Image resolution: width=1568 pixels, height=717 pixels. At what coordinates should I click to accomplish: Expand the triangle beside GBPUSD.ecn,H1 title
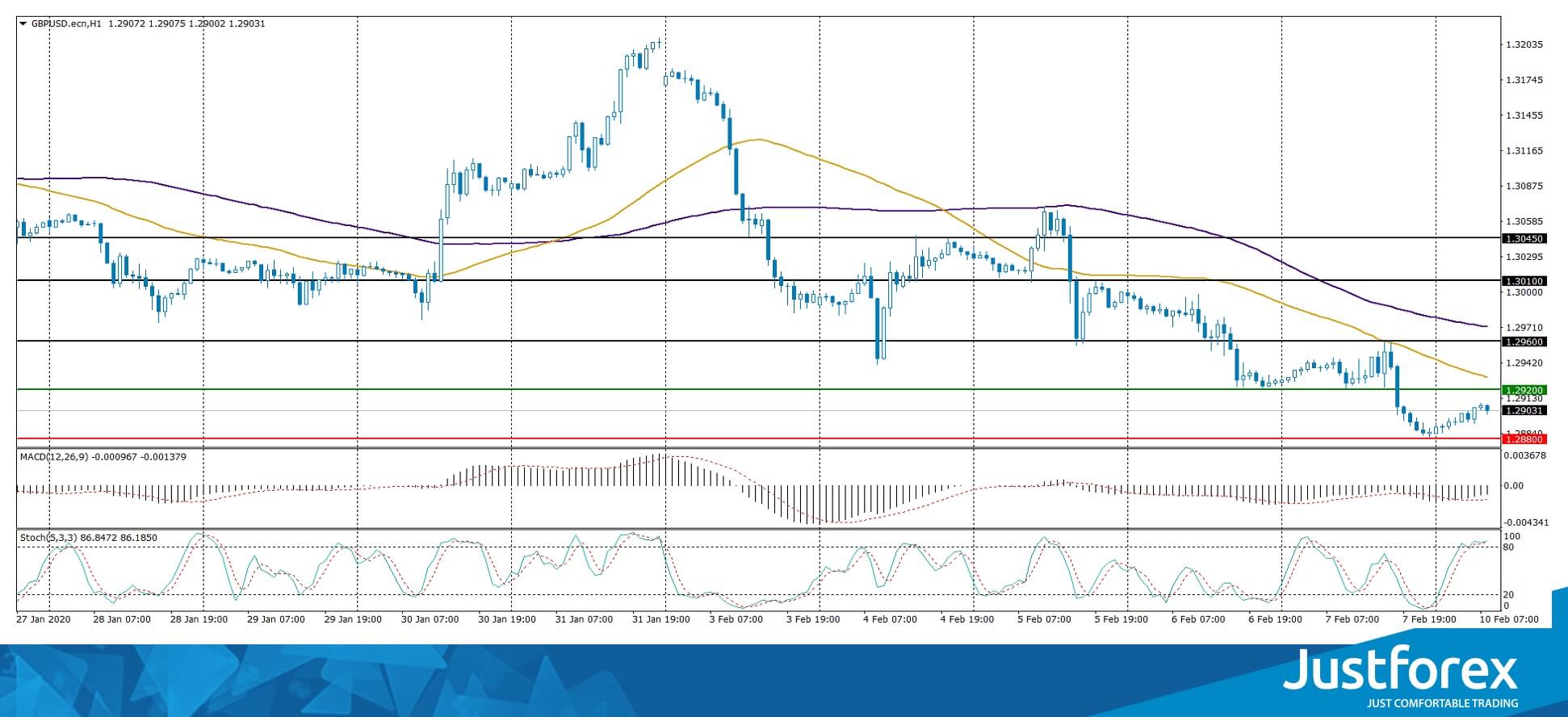coord(23,23)
